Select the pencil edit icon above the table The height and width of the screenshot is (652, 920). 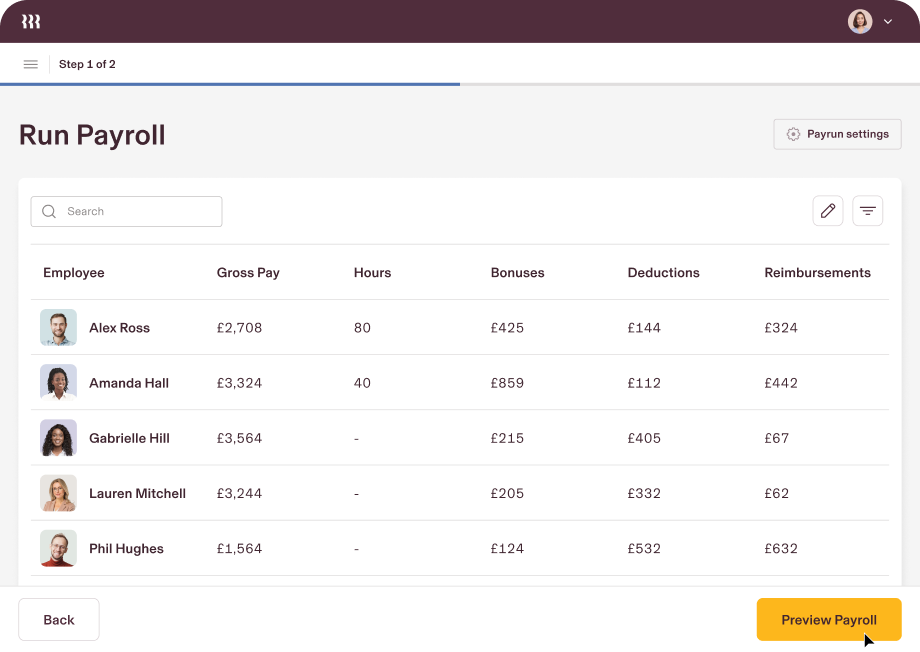point(827,211)
